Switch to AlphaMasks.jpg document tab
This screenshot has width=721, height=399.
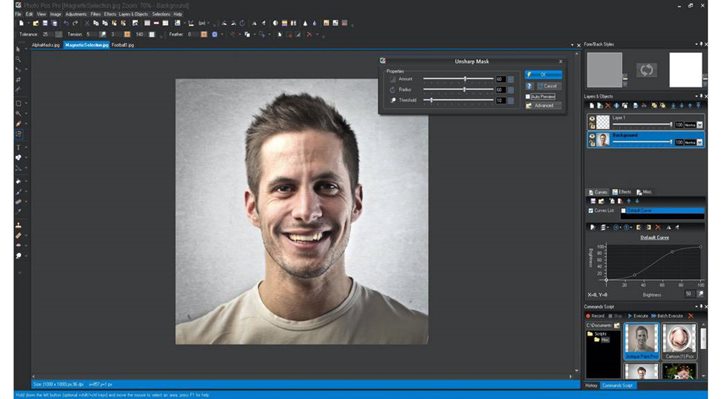pos(46,45)
